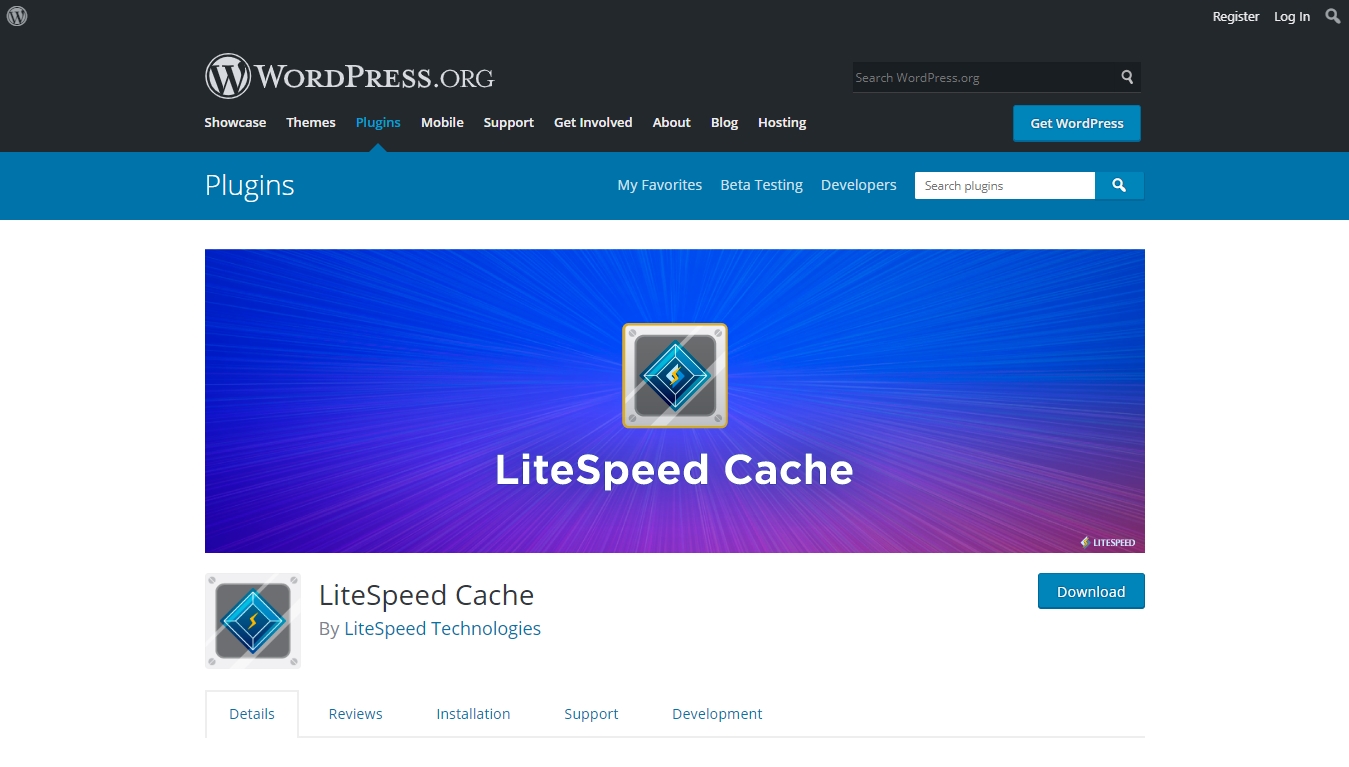Click the blue plugin search magnifier button
The width and height of the screenshot is (1349, 767).
1119,185
